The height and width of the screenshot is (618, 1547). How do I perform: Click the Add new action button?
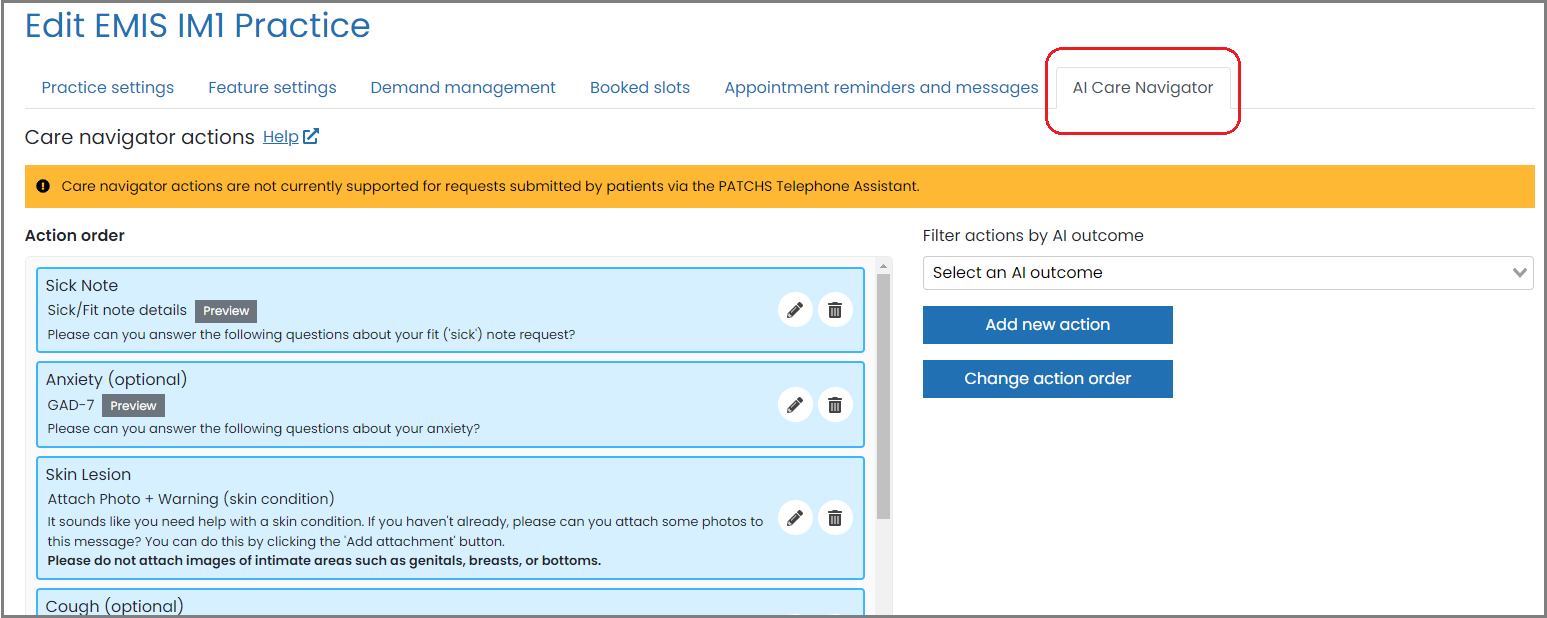pyautogui.click(x=1047, y=324)
